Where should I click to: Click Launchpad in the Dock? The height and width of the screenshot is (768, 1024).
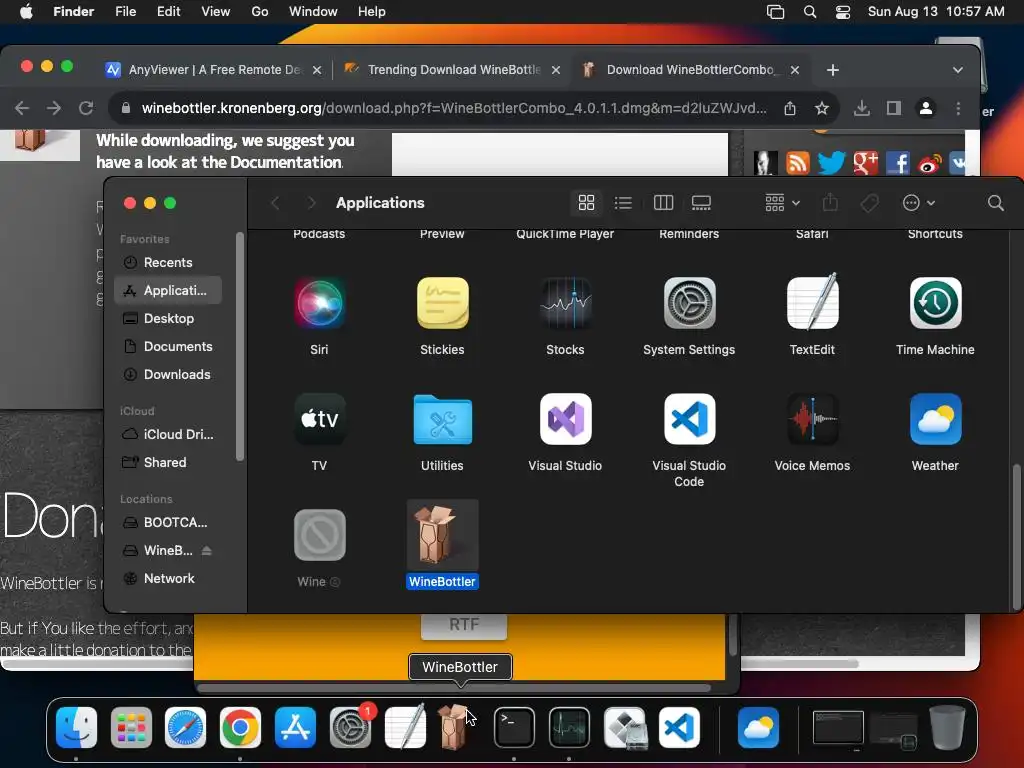pyautogui.click(x=131, y=728)
